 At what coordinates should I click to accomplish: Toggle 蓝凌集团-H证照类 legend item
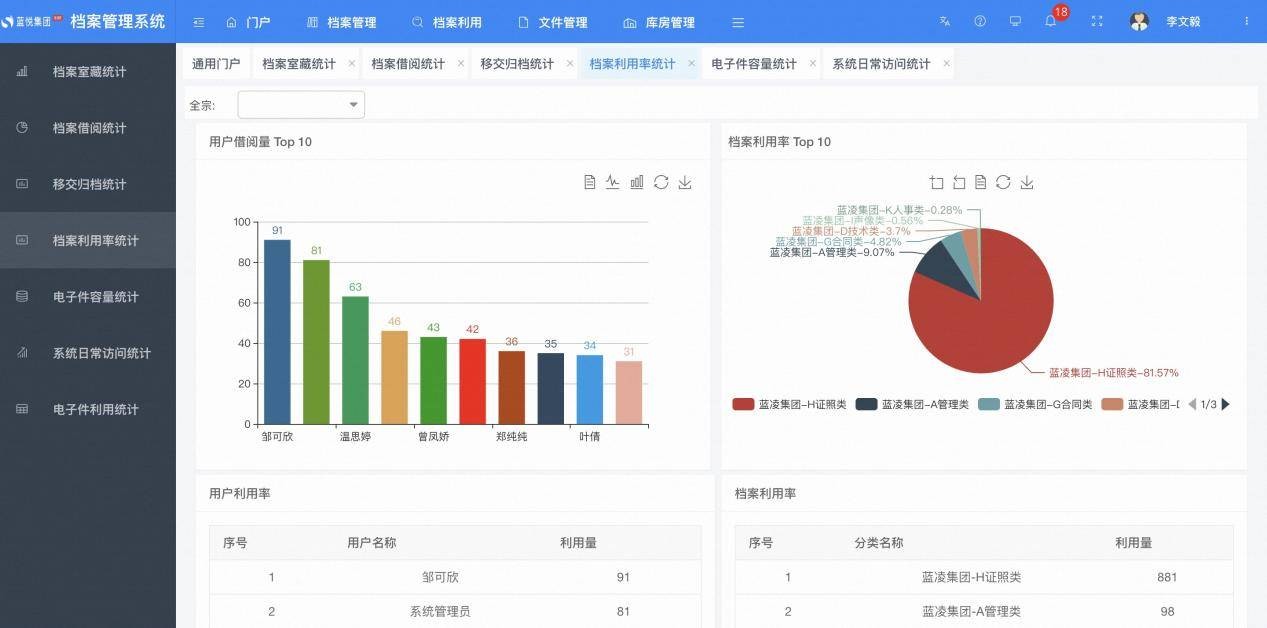(789, 404)
